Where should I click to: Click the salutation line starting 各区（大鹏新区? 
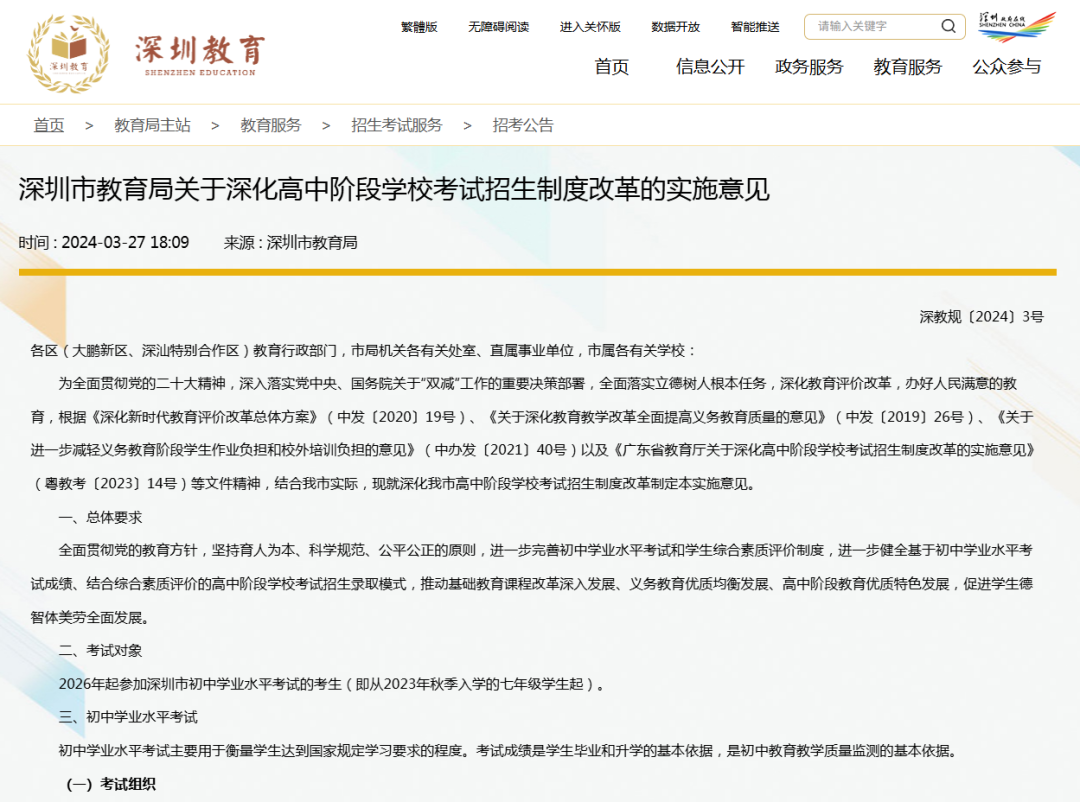click(364, 351)
